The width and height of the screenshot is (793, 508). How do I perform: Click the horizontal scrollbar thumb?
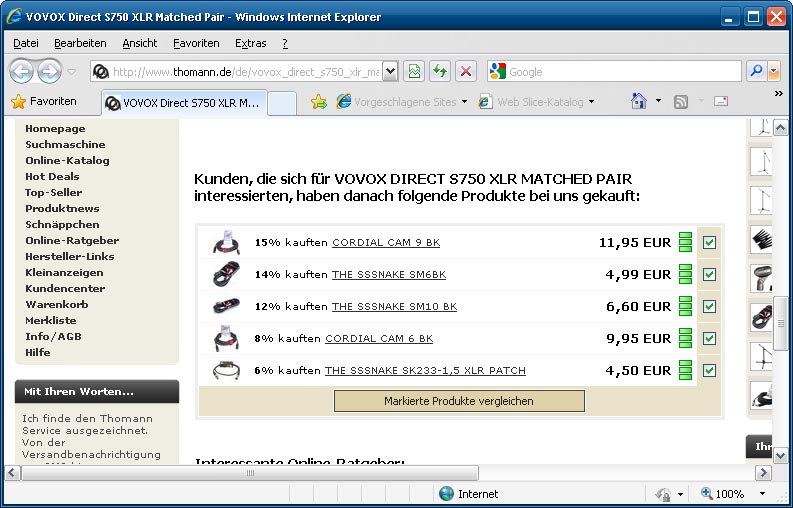coord(250,473)
